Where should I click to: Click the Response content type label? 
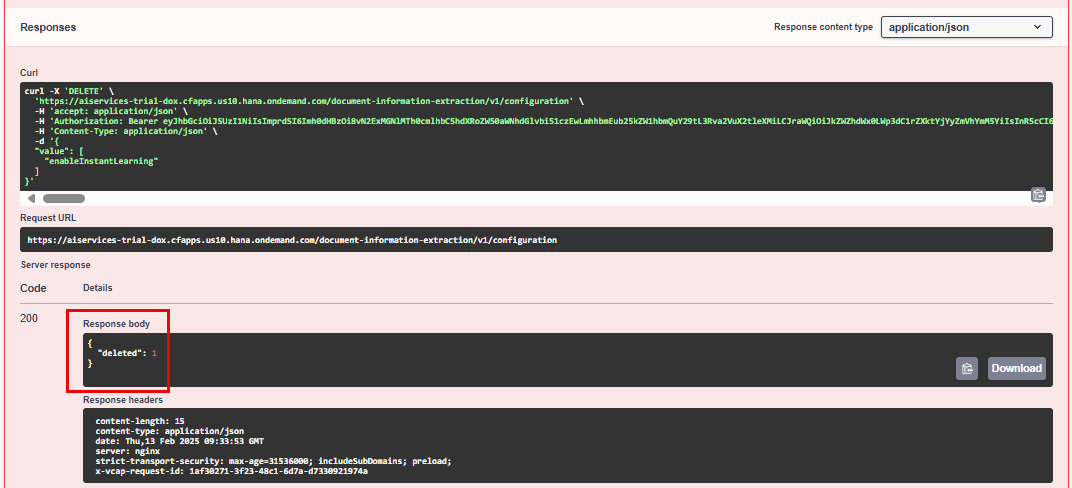coord(823,27)
